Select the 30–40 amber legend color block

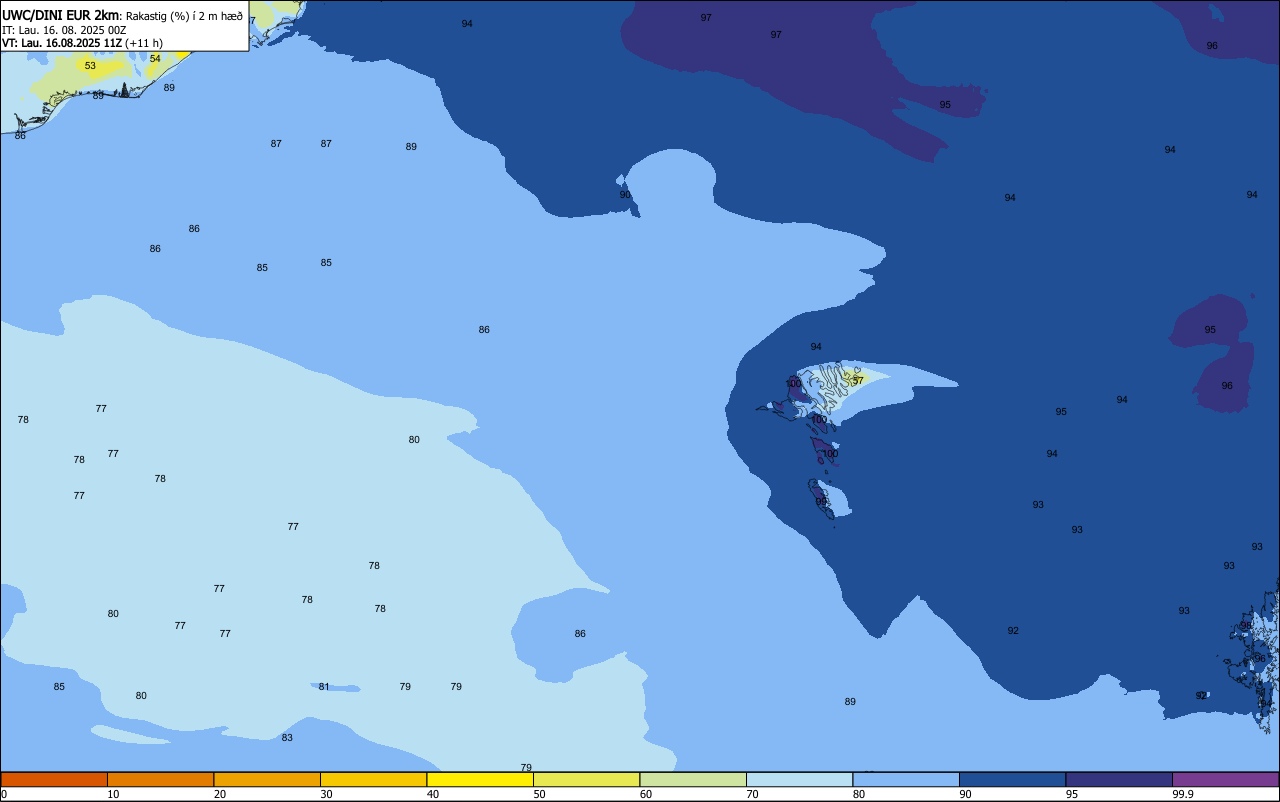point(373,779)
